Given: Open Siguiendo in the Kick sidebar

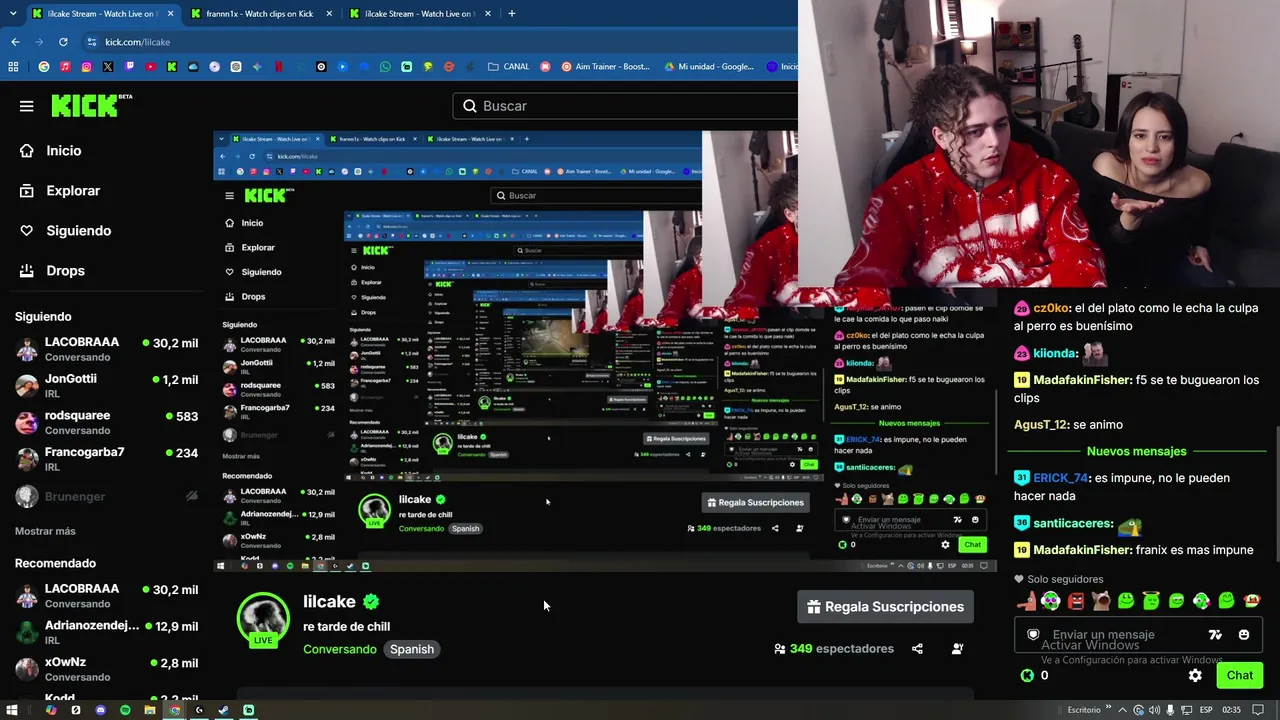Looking at the screenshot, I should tap(66, 231).
